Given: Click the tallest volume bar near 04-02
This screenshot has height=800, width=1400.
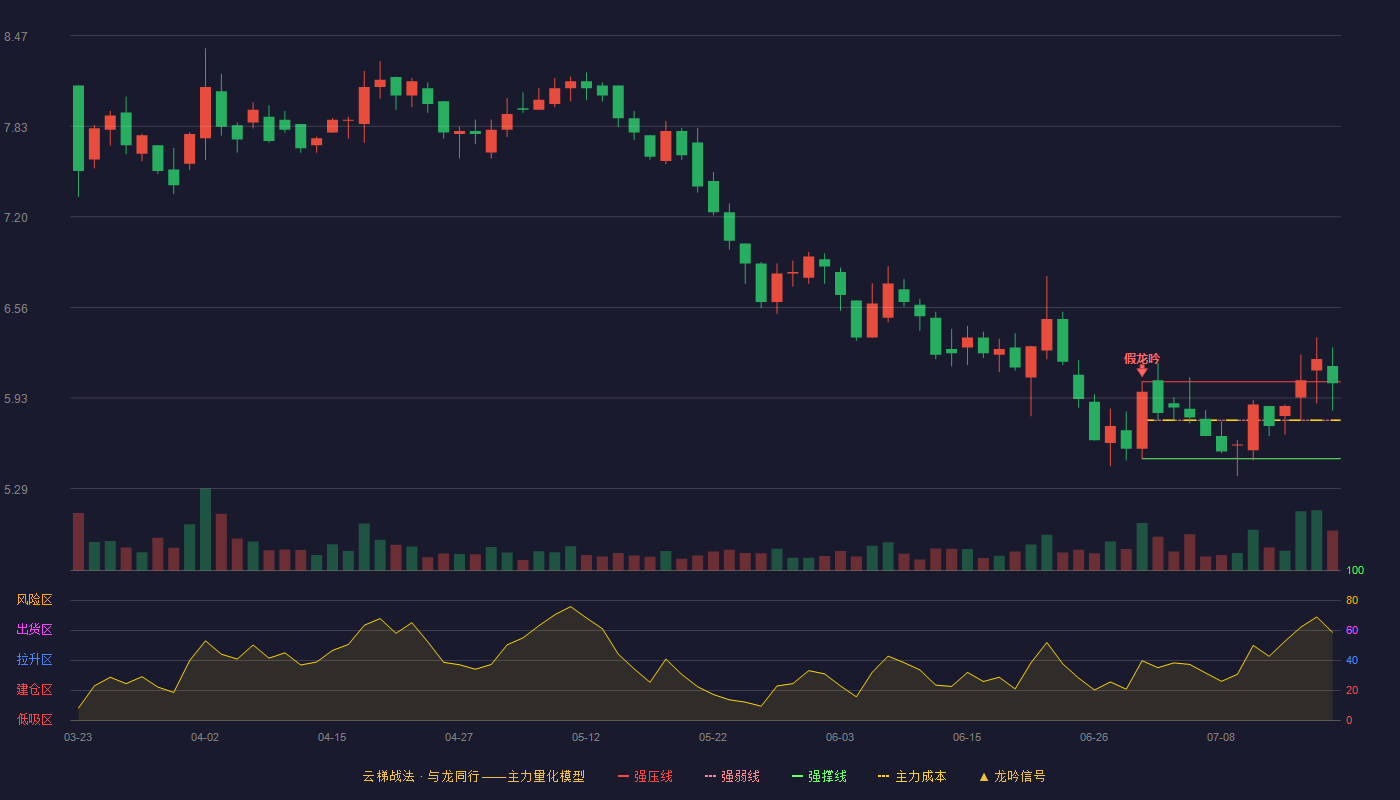Looking at the screenshot, I should pos(205,529).
